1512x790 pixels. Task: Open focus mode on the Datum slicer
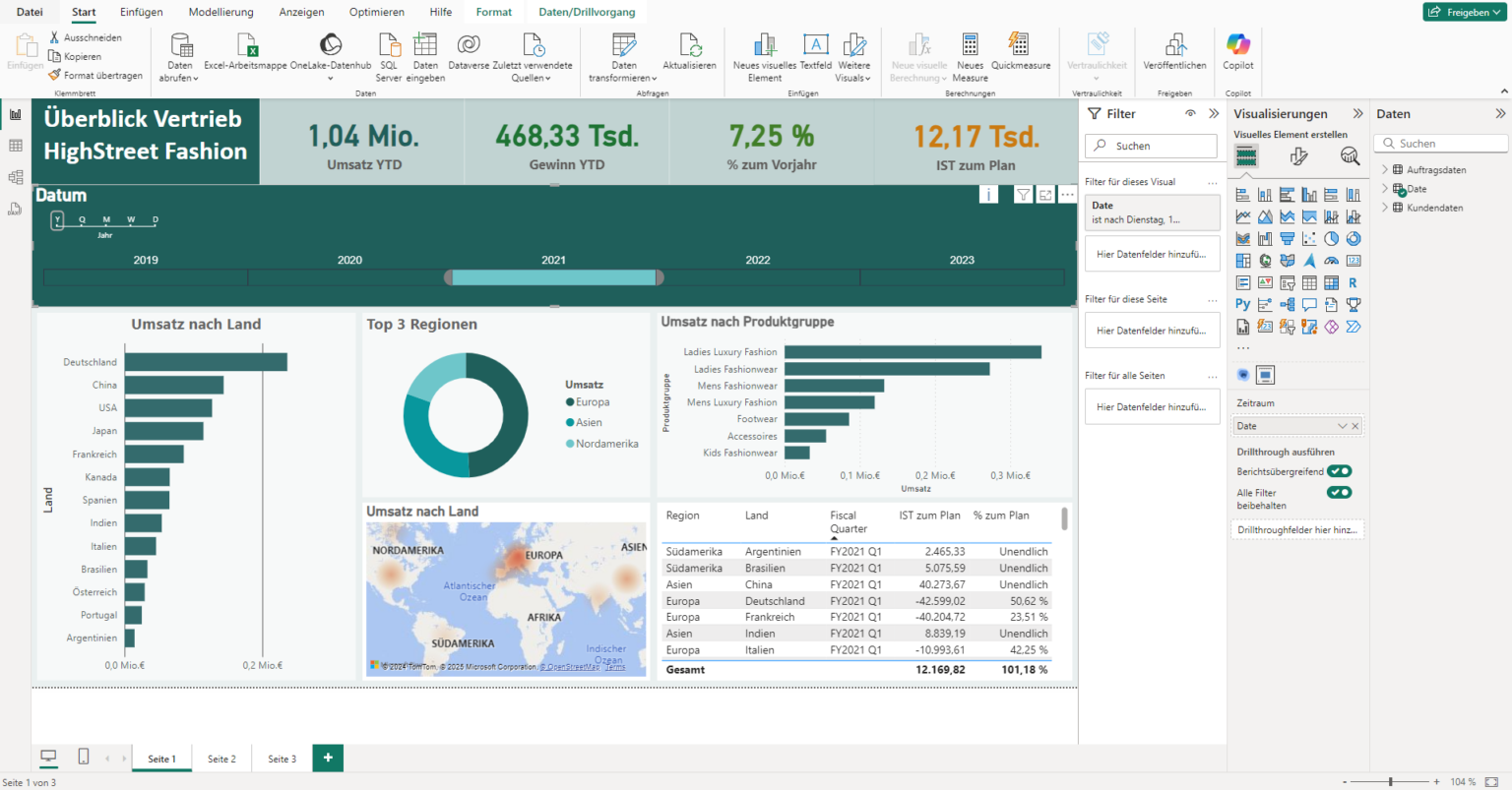click(1045, 195)
